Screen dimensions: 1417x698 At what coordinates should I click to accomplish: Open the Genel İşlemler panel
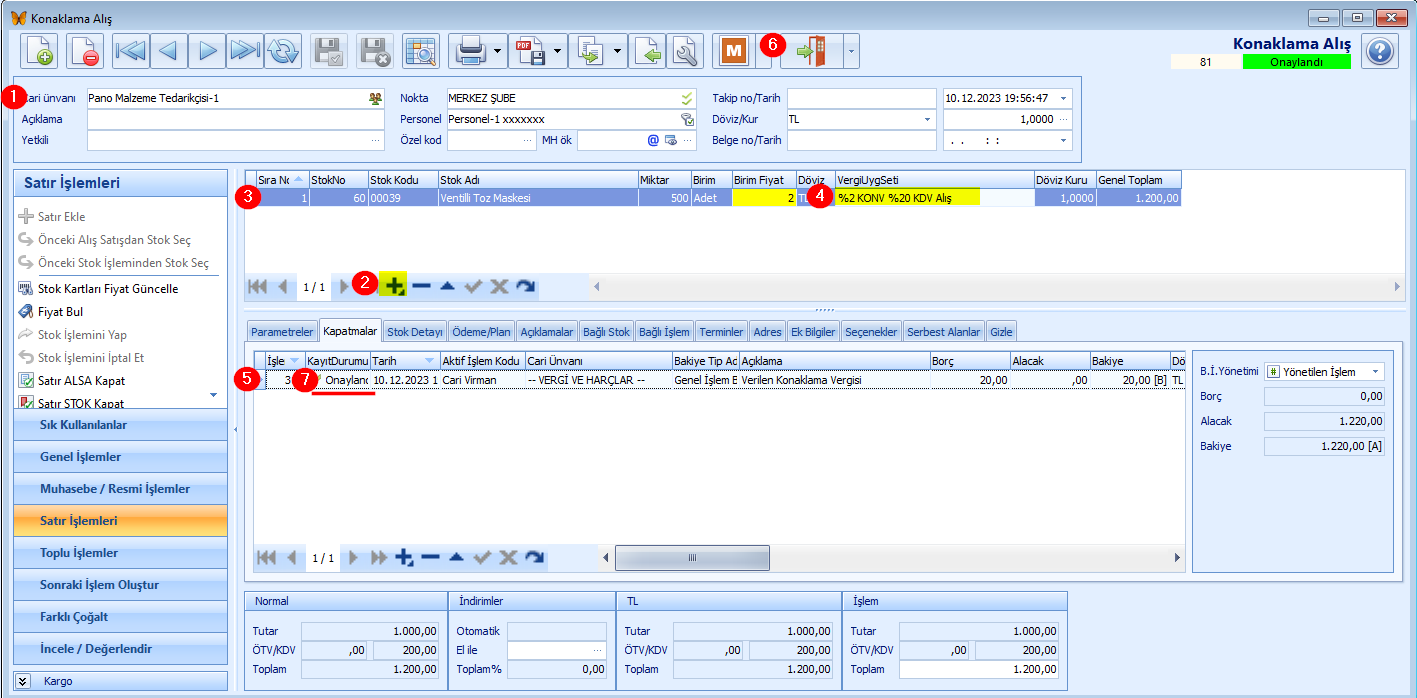(x=121, y=457)
